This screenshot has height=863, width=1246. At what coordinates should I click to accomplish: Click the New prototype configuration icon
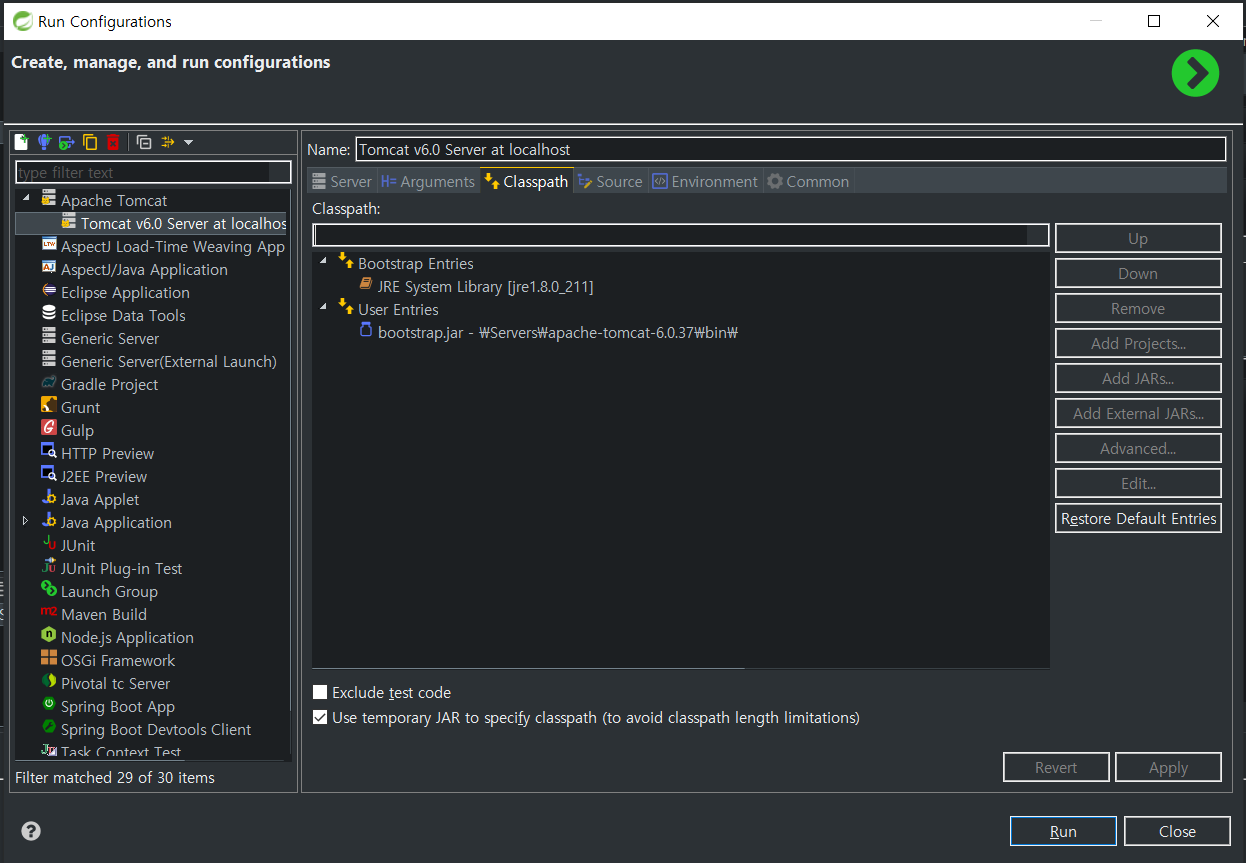tap(44, 142)
